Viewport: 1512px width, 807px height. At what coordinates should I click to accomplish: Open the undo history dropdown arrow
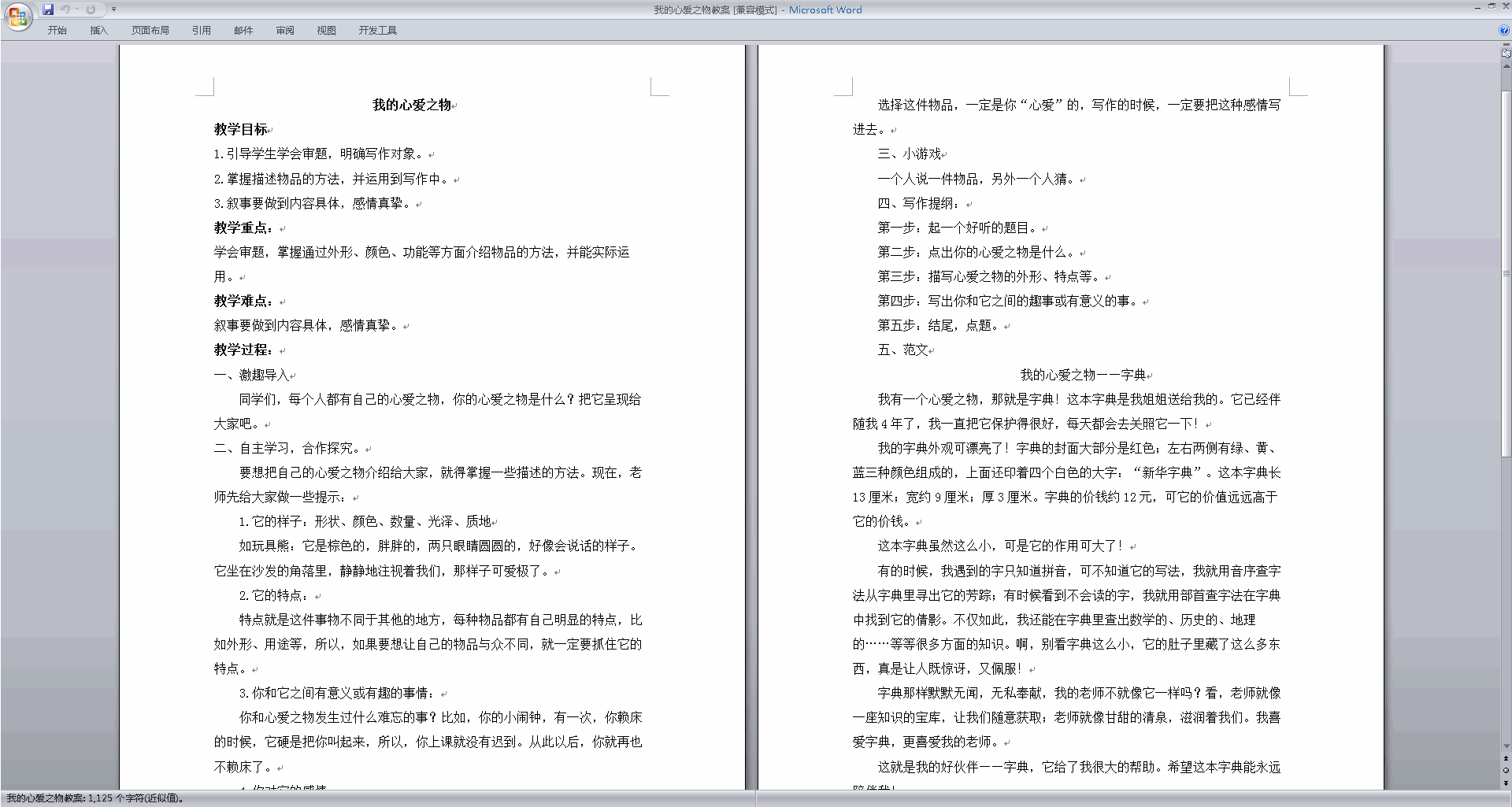76,9
